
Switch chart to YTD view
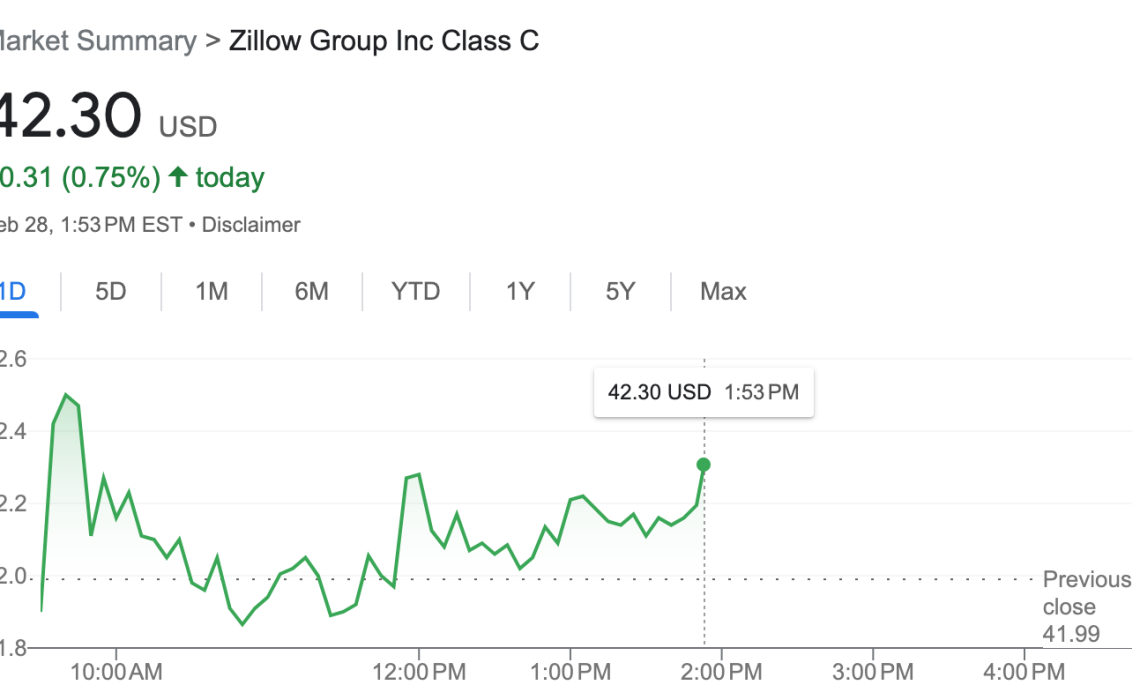point(416,292)
